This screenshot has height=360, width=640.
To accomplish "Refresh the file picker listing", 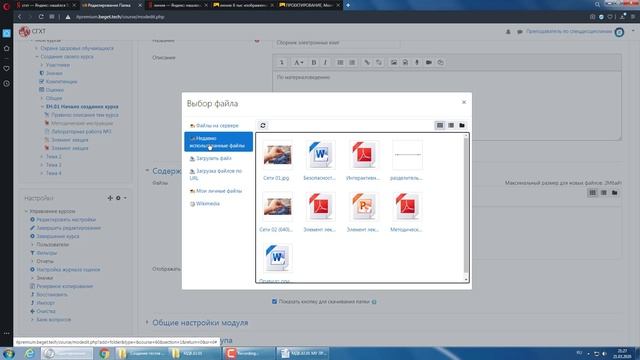I will click(x=263, y=125).
